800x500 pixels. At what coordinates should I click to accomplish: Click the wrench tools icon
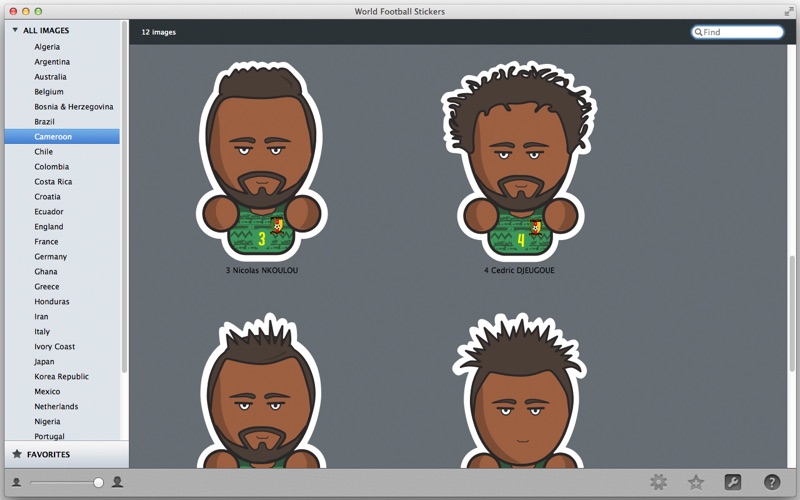pos(733,482)
